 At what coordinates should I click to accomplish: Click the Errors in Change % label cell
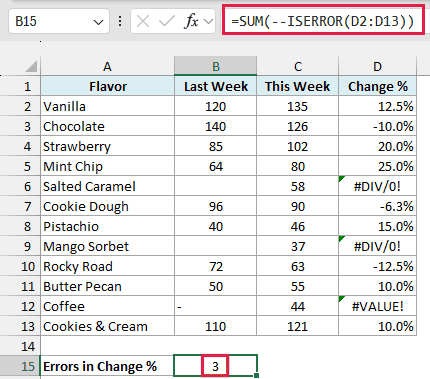click(107, 366)
